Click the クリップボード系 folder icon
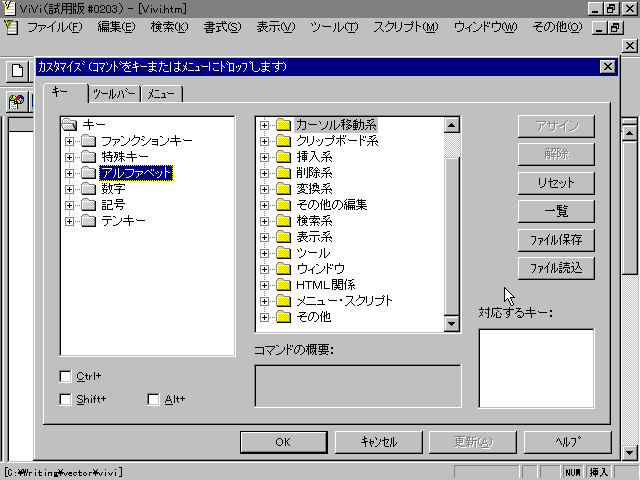The image size is (640, 480). tap(283, 141)
